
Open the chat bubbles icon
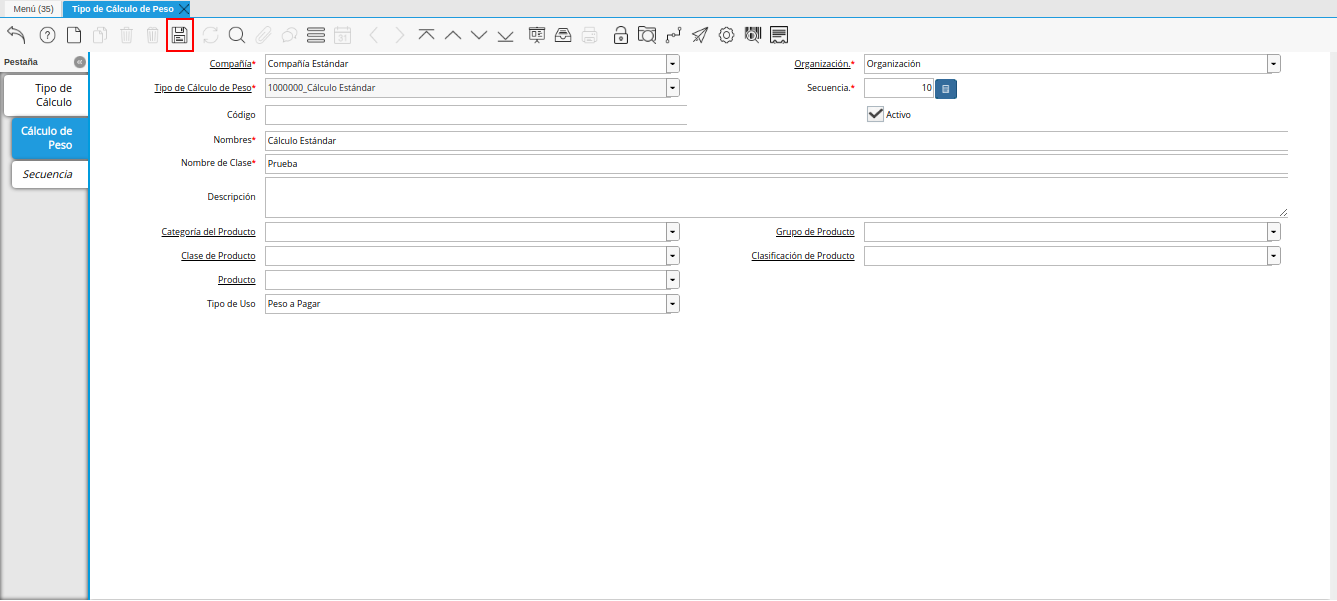coord(289,35)
